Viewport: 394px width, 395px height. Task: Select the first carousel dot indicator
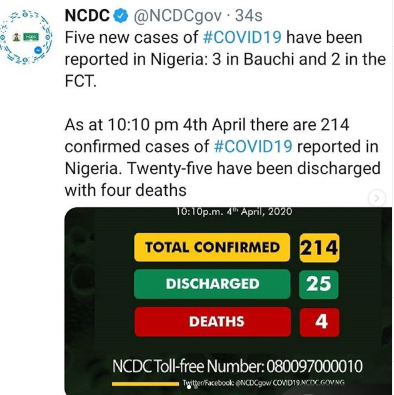189,387
